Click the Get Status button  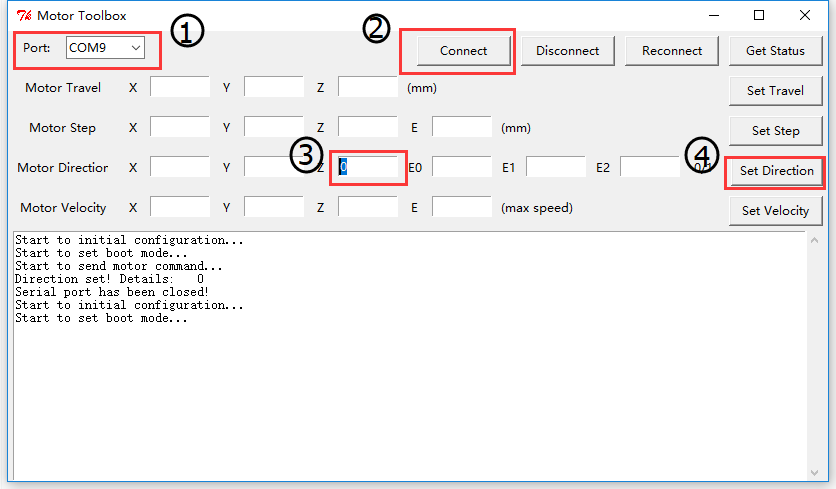[775, 50]
